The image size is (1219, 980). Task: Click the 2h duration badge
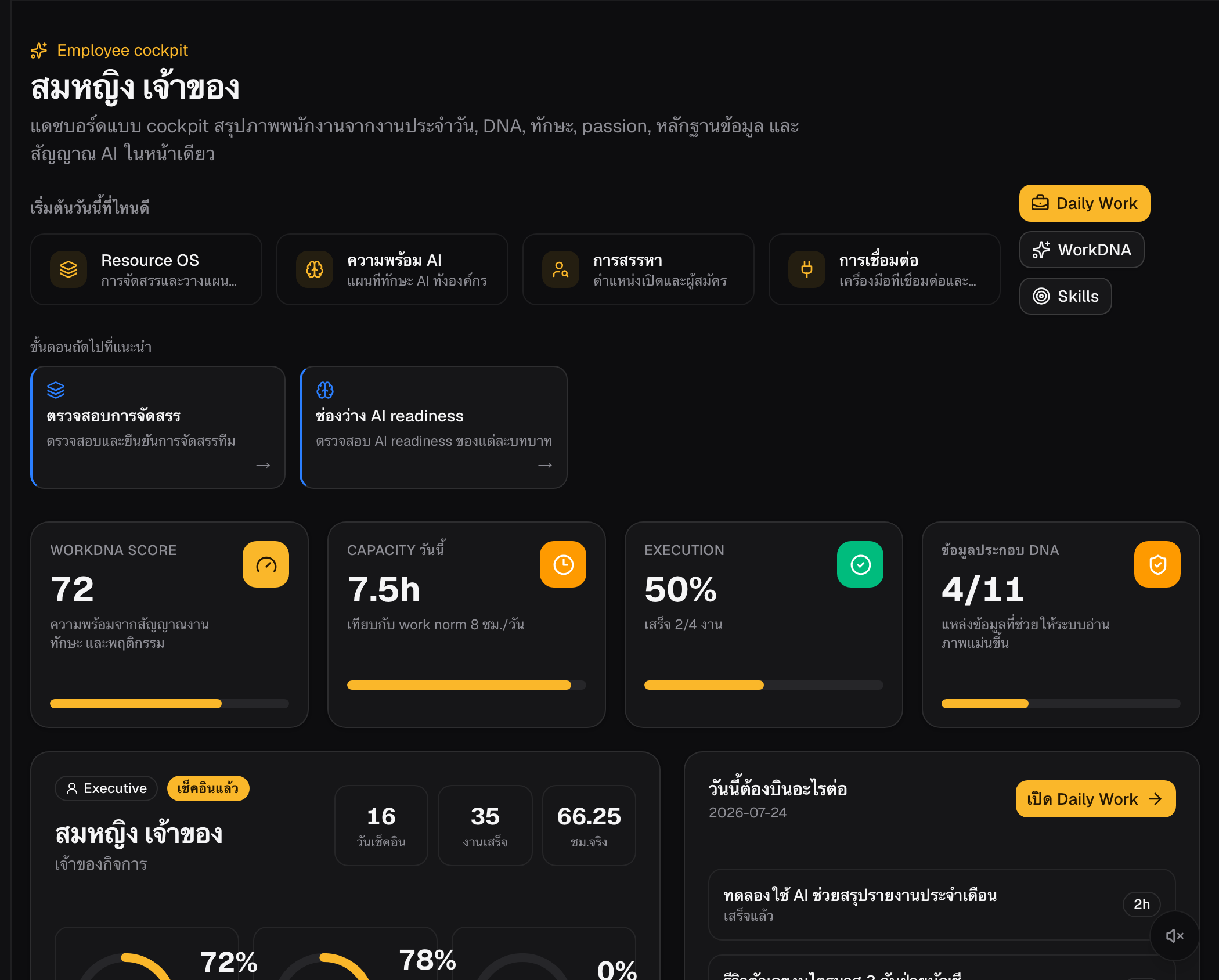tap(1142, 905)
